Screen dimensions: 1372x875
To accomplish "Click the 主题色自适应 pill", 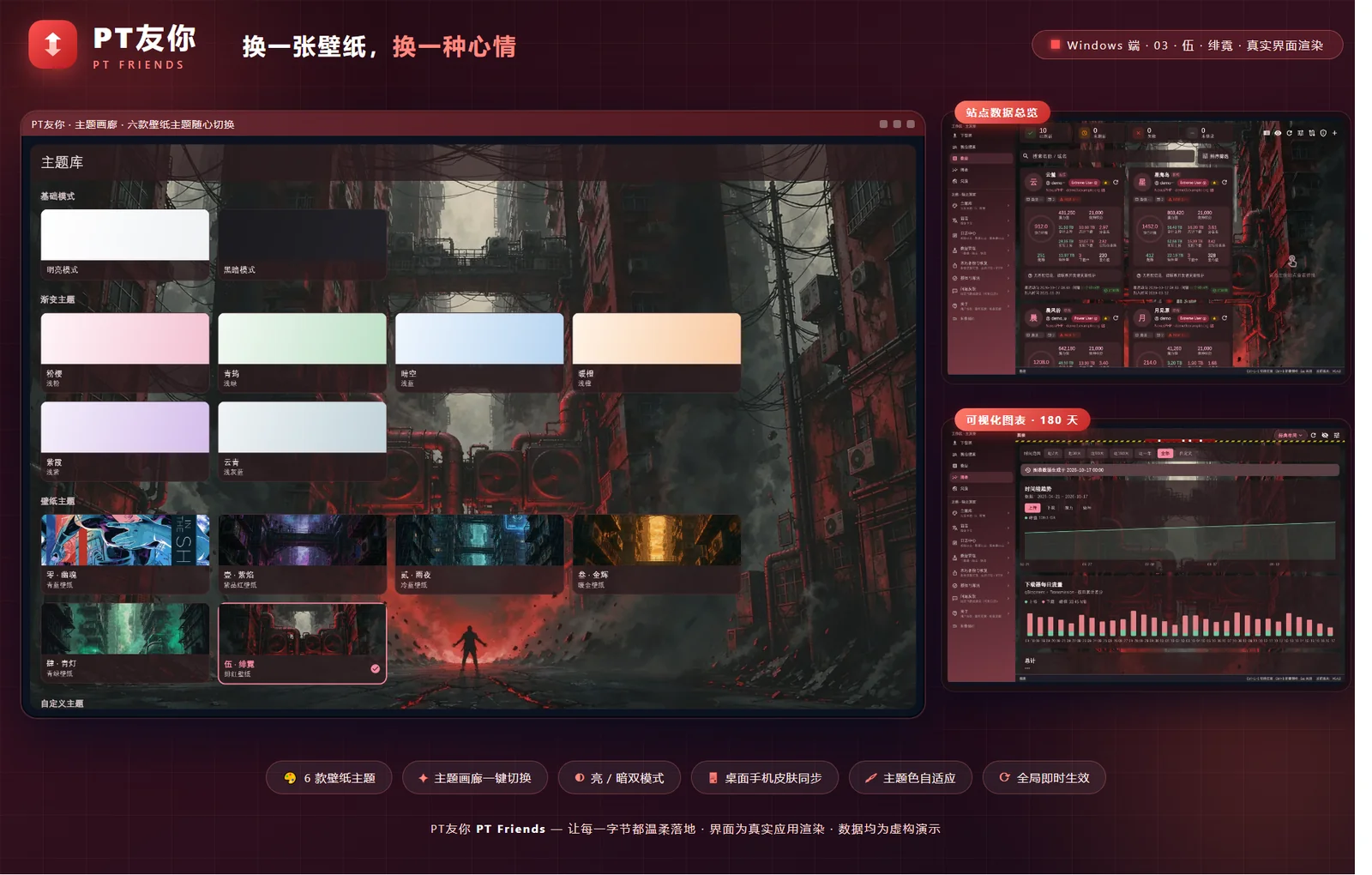I will pos(911,778).
